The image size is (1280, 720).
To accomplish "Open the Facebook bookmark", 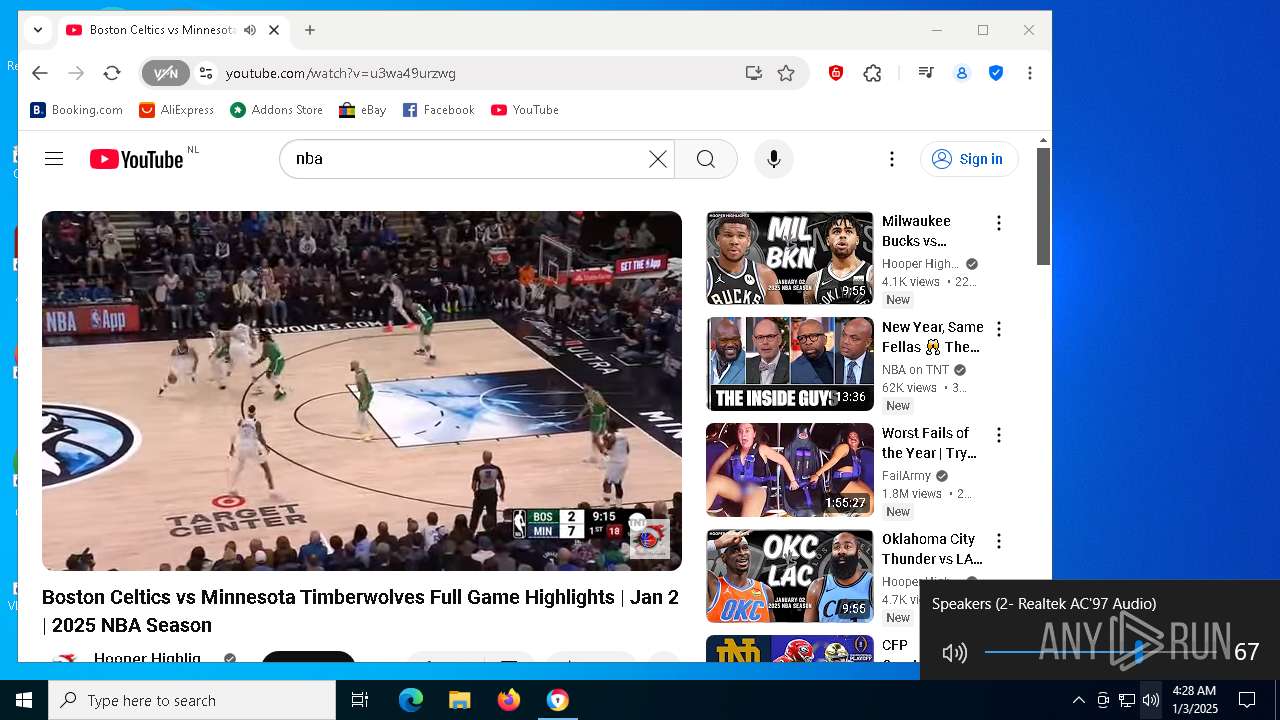I will pos(439,110).
